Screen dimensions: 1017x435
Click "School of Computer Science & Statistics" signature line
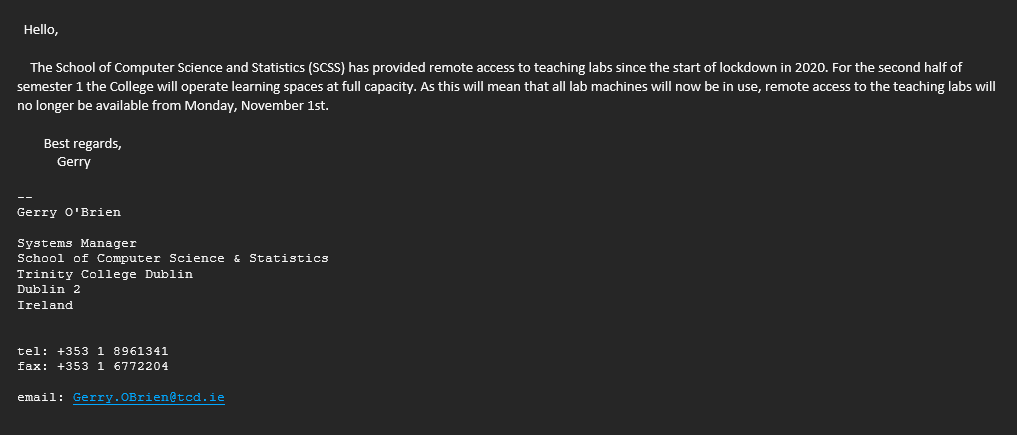pyautogui.click(x=173, y=258)
